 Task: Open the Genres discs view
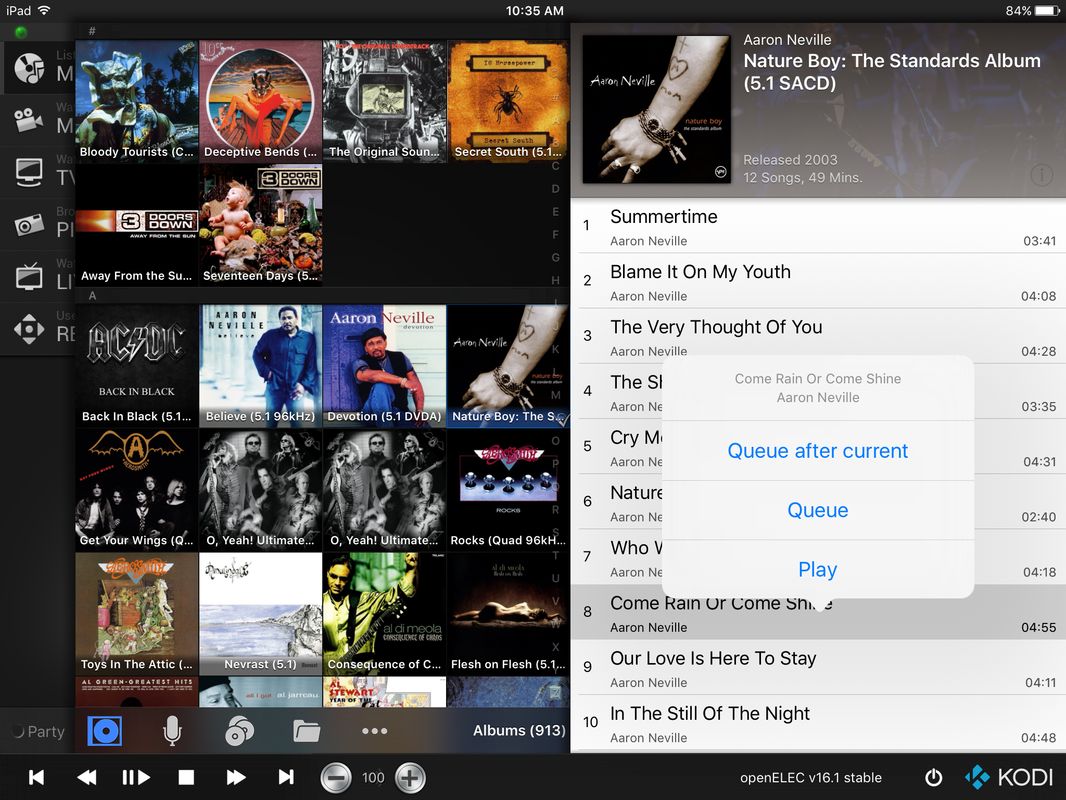(x=238, y=731)
